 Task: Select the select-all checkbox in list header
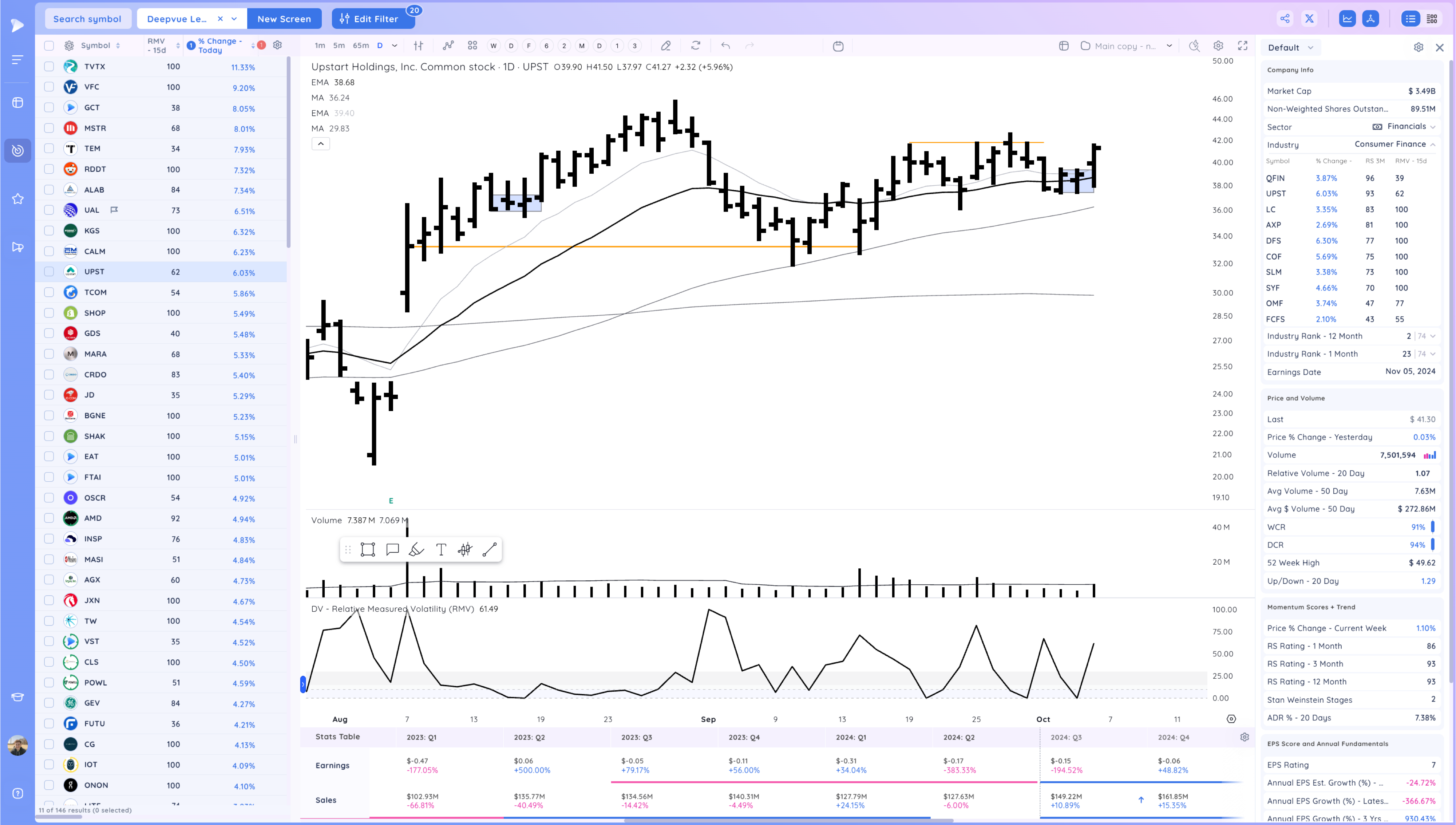point(49,46)
